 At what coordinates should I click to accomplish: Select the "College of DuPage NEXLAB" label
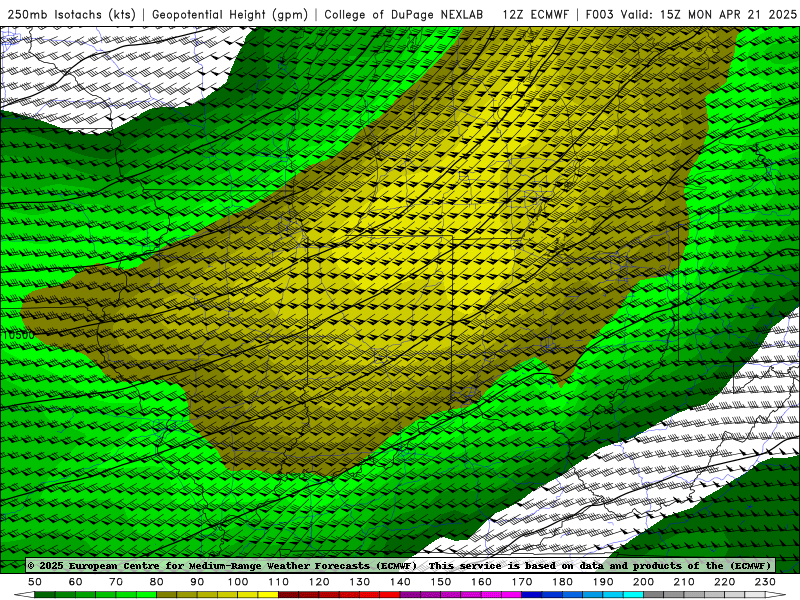point(404,14)
